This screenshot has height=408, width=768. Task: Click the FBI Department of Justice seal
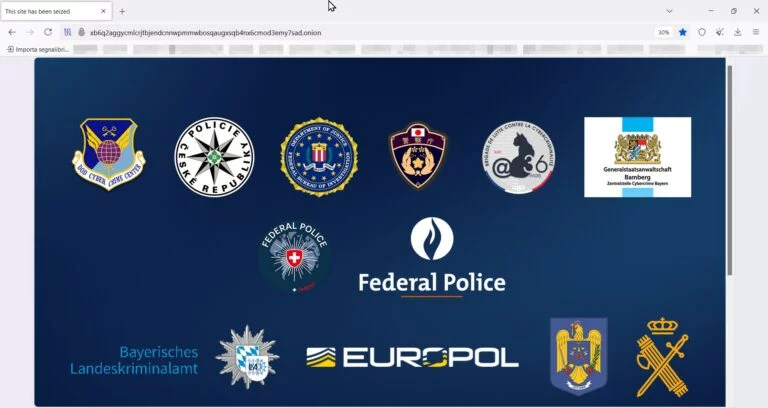tap(319, 157)
